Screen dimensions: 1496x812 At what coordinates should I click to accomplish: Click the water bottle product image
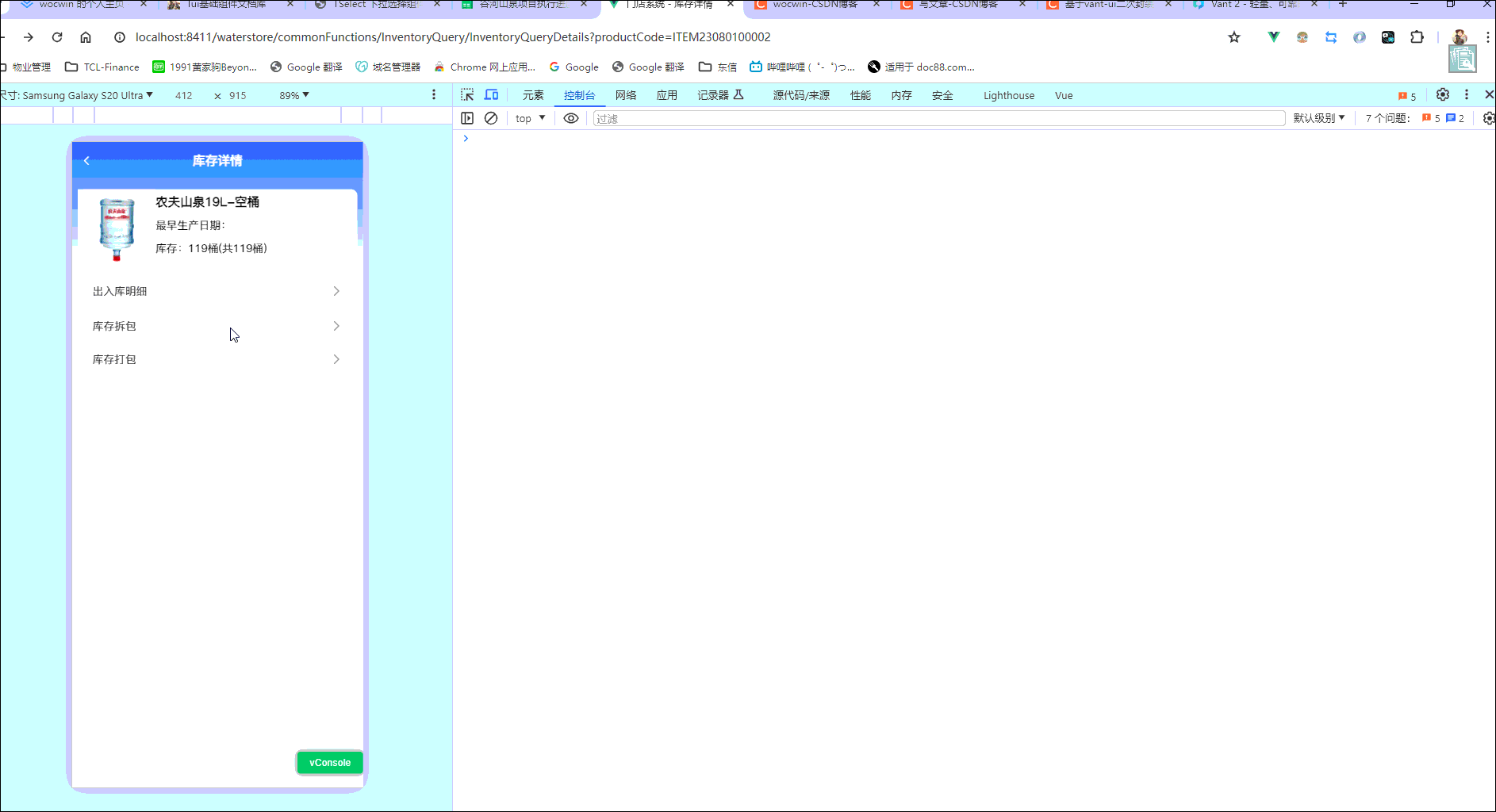(x=117, y=229)
